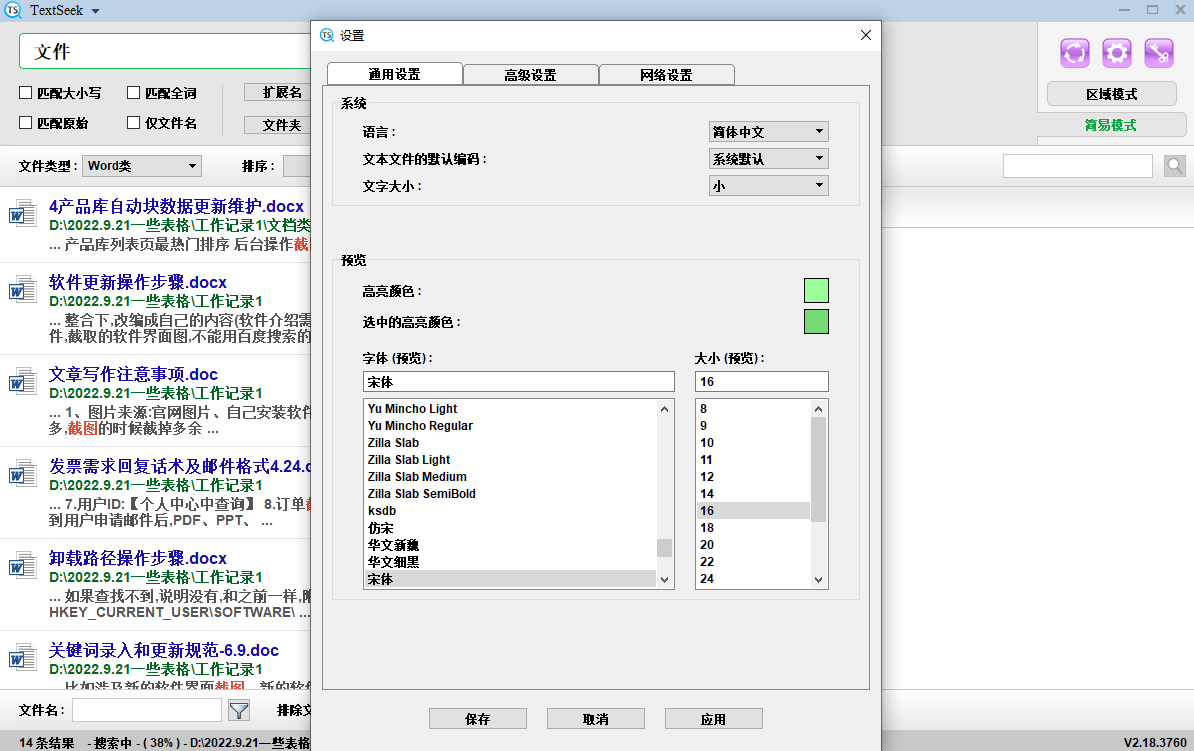Open the 语言 dropdown showing 简体中文
This screenshot has height=751, width=1194.
[768, 132]
